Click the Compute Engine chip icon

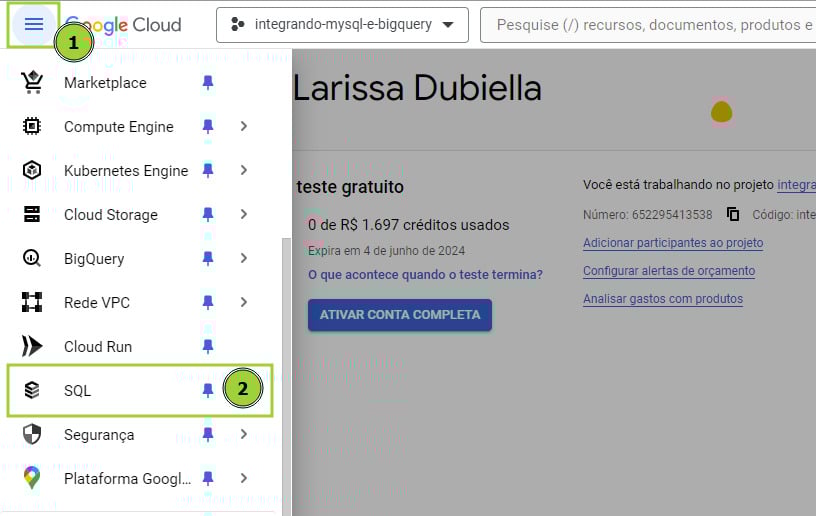(32, 126)
